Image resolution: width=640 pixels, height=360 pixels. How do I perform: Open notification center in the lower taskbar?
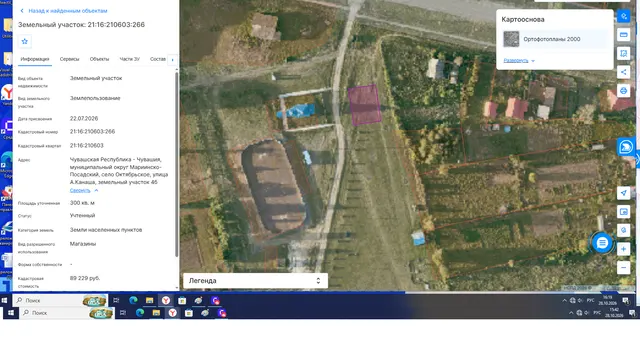[x=632, y=313]
